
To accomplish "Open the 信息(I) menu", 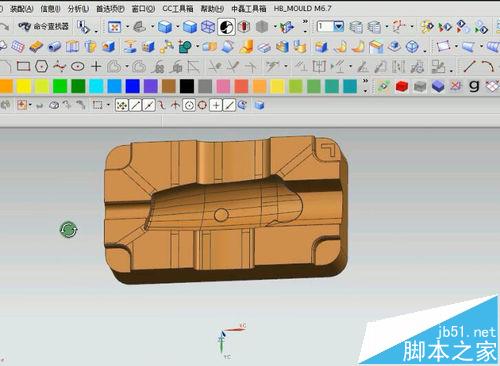I will tap(50, 9).
